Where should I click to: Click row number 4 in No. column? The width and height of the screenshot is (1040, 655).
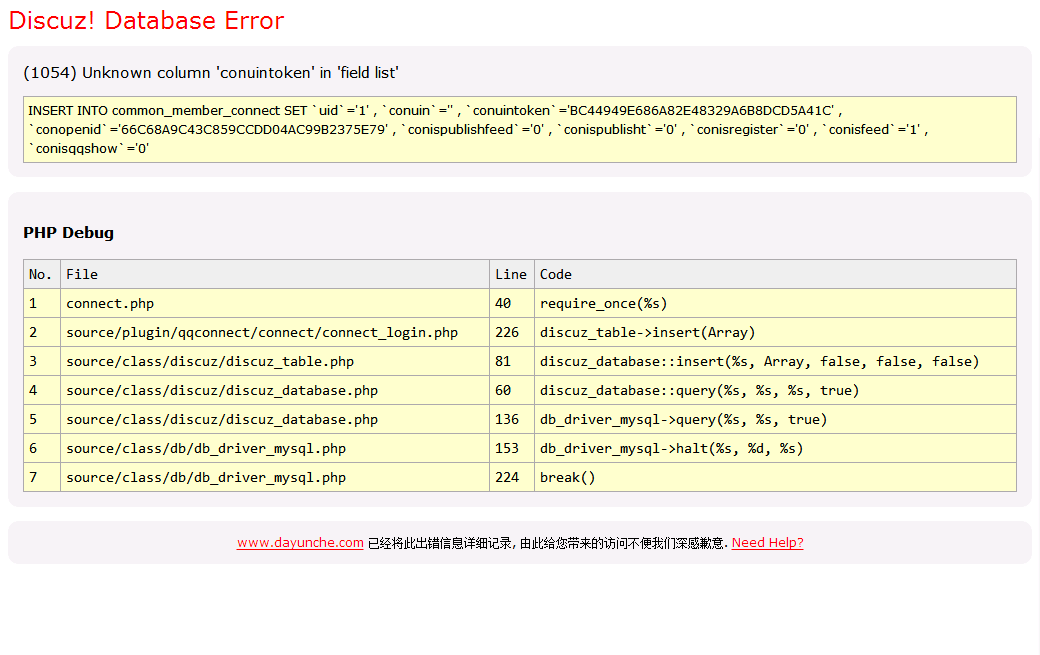click(42, 390)
